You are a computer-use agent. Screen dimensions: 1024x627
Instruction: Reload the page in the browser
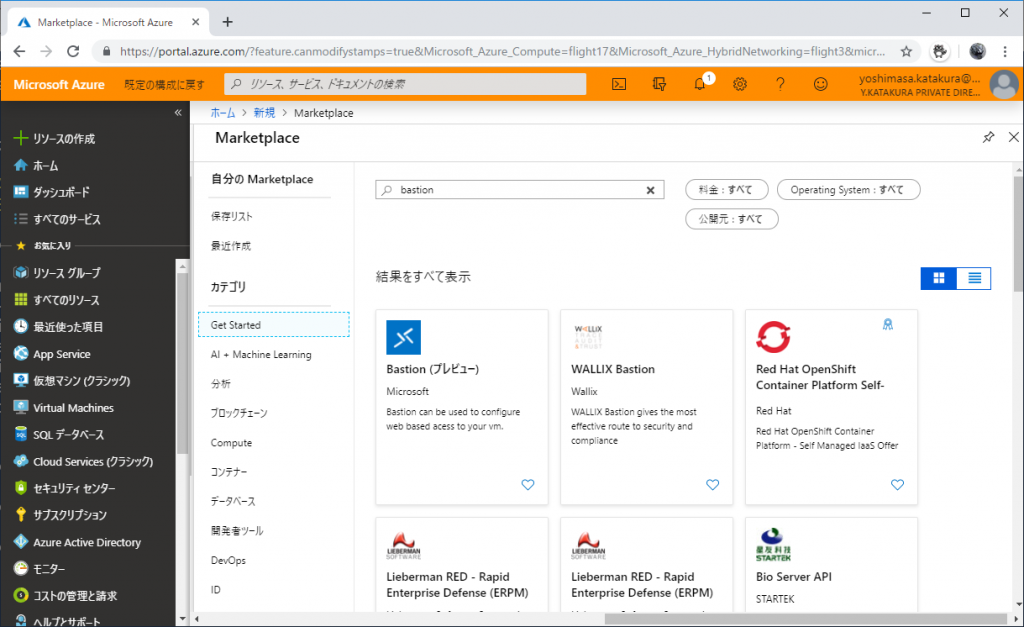click(73, 51)
